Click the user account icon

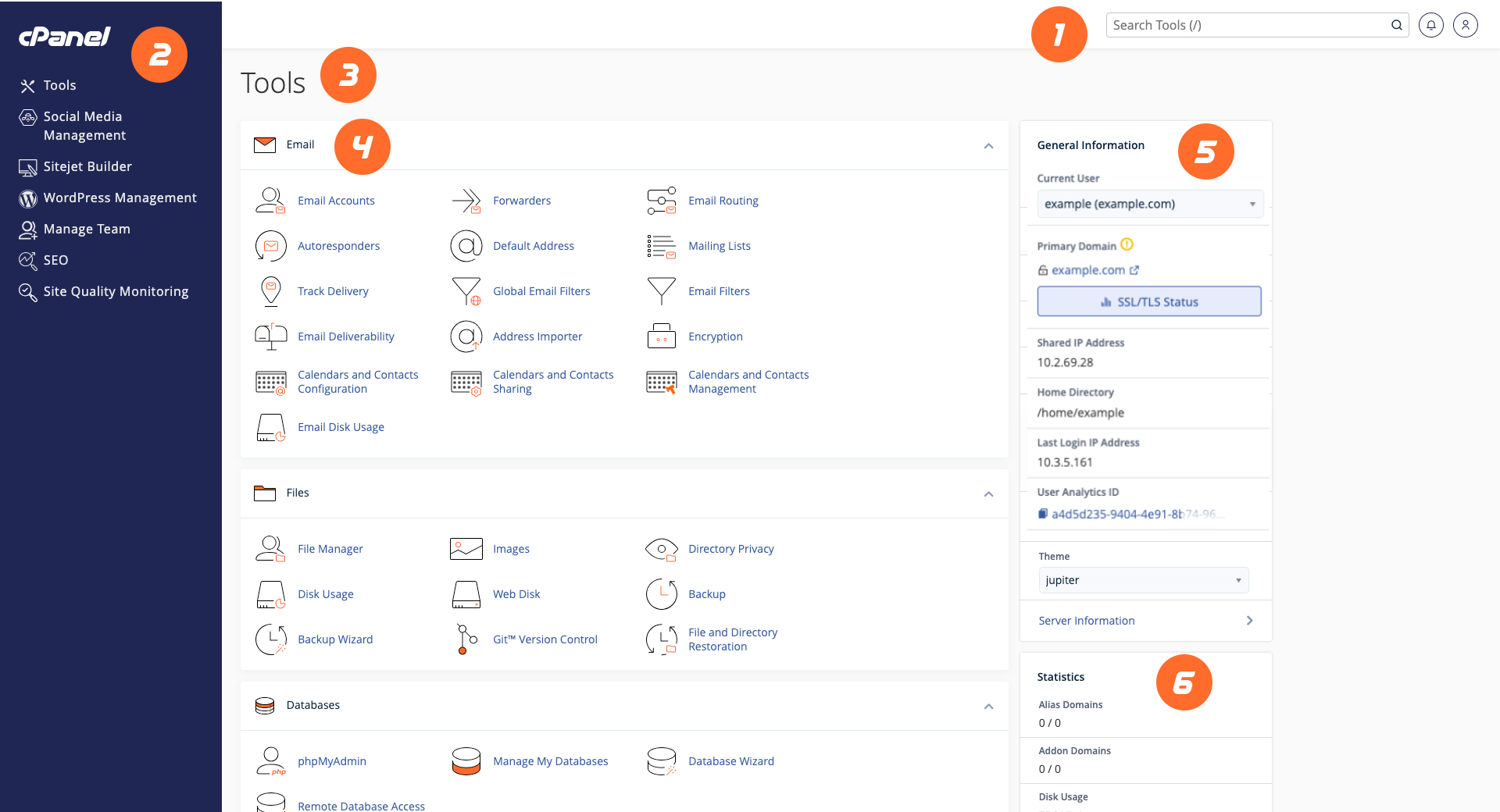[1465, 24]
